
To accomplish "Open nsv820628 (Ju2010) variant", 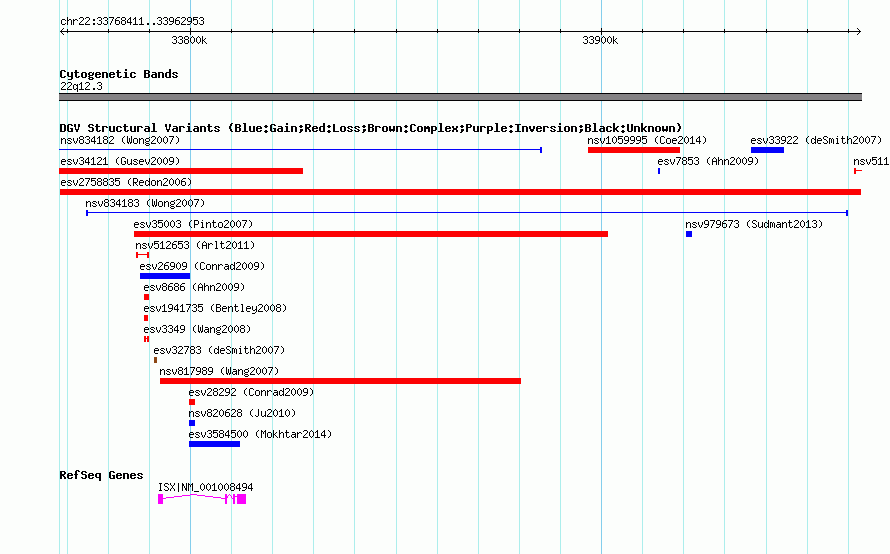I will pyautogui.click(x=242, y=413).
